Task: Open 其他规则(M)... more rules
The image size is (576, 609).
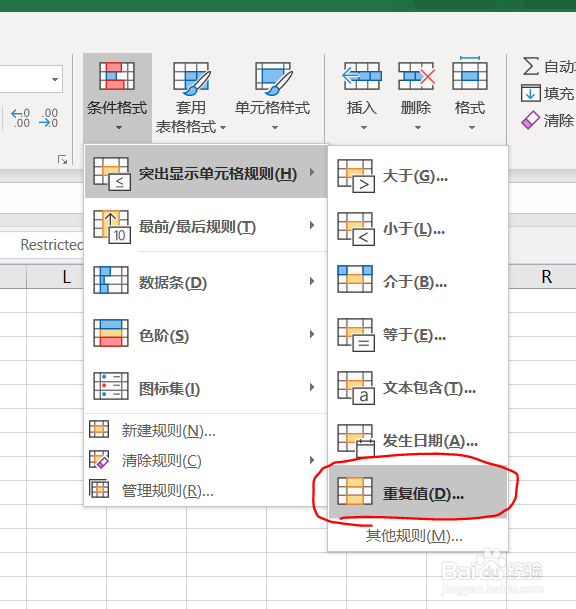Action: tap(418, 536)
